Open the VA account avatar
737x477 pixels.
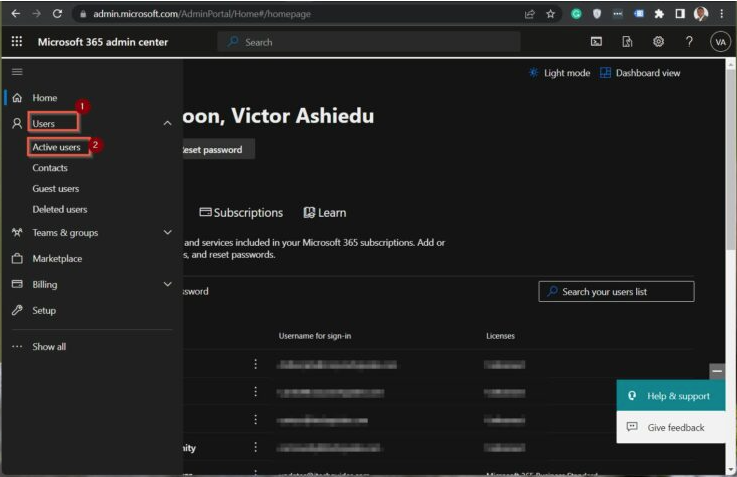(x=720, y=42)
